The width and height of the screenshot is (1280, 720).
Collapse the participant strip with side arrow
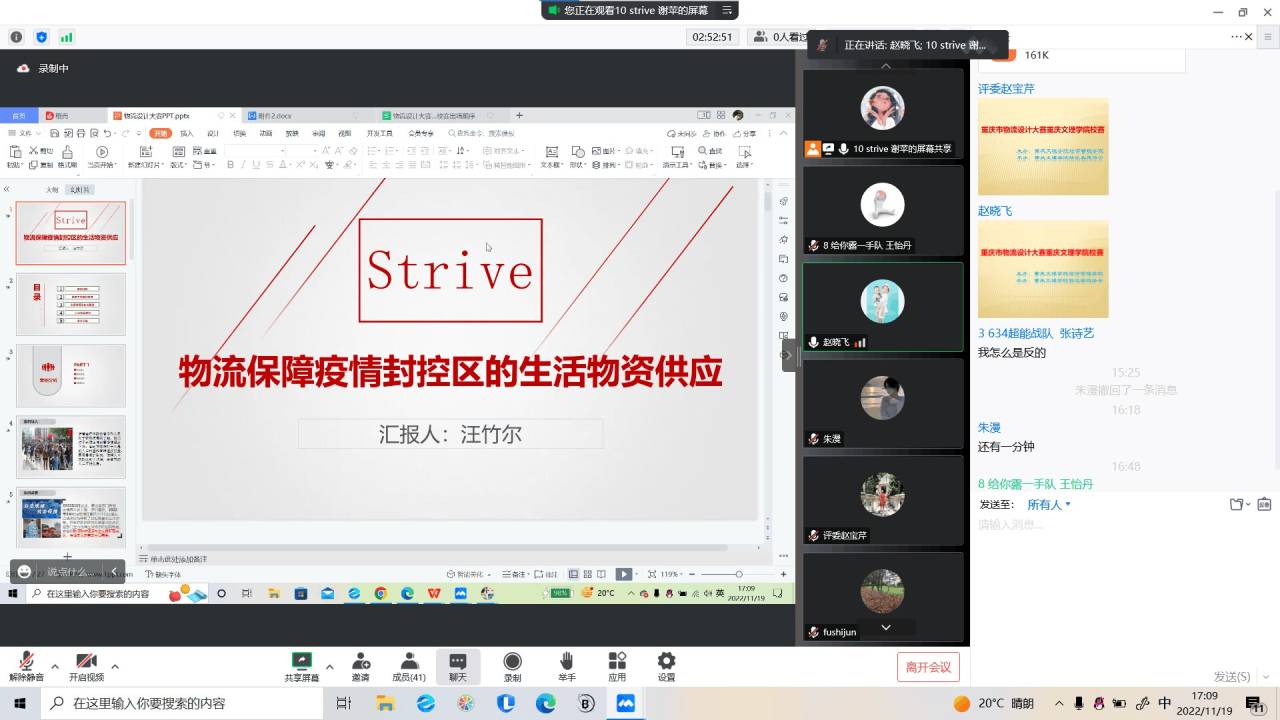pyautogui.click(x=789, y=355)
